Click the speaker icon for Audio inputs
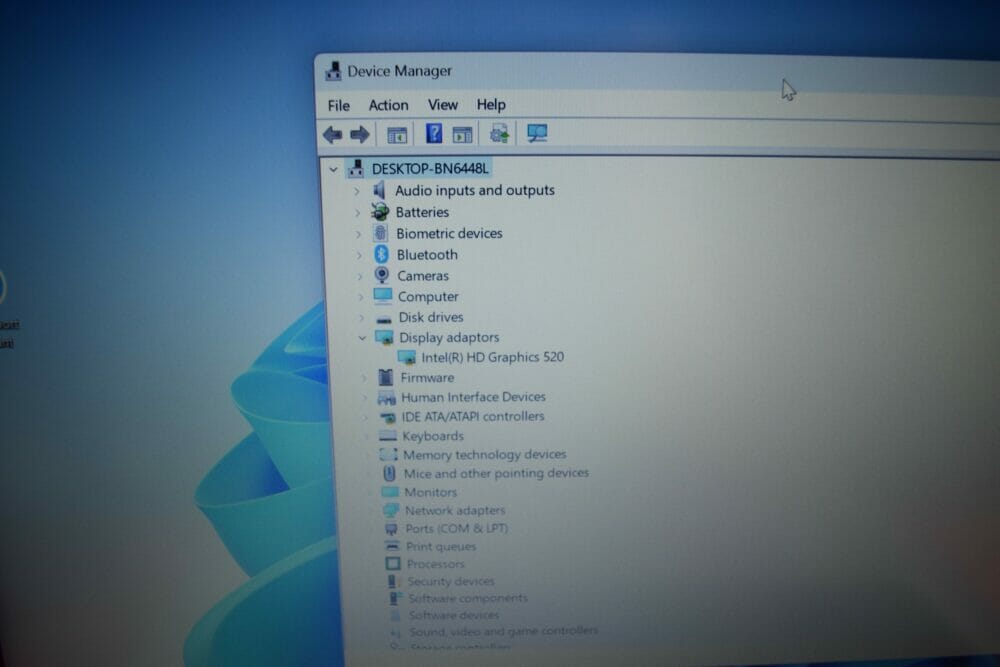 pyautogui.click(x=379, y=190)
